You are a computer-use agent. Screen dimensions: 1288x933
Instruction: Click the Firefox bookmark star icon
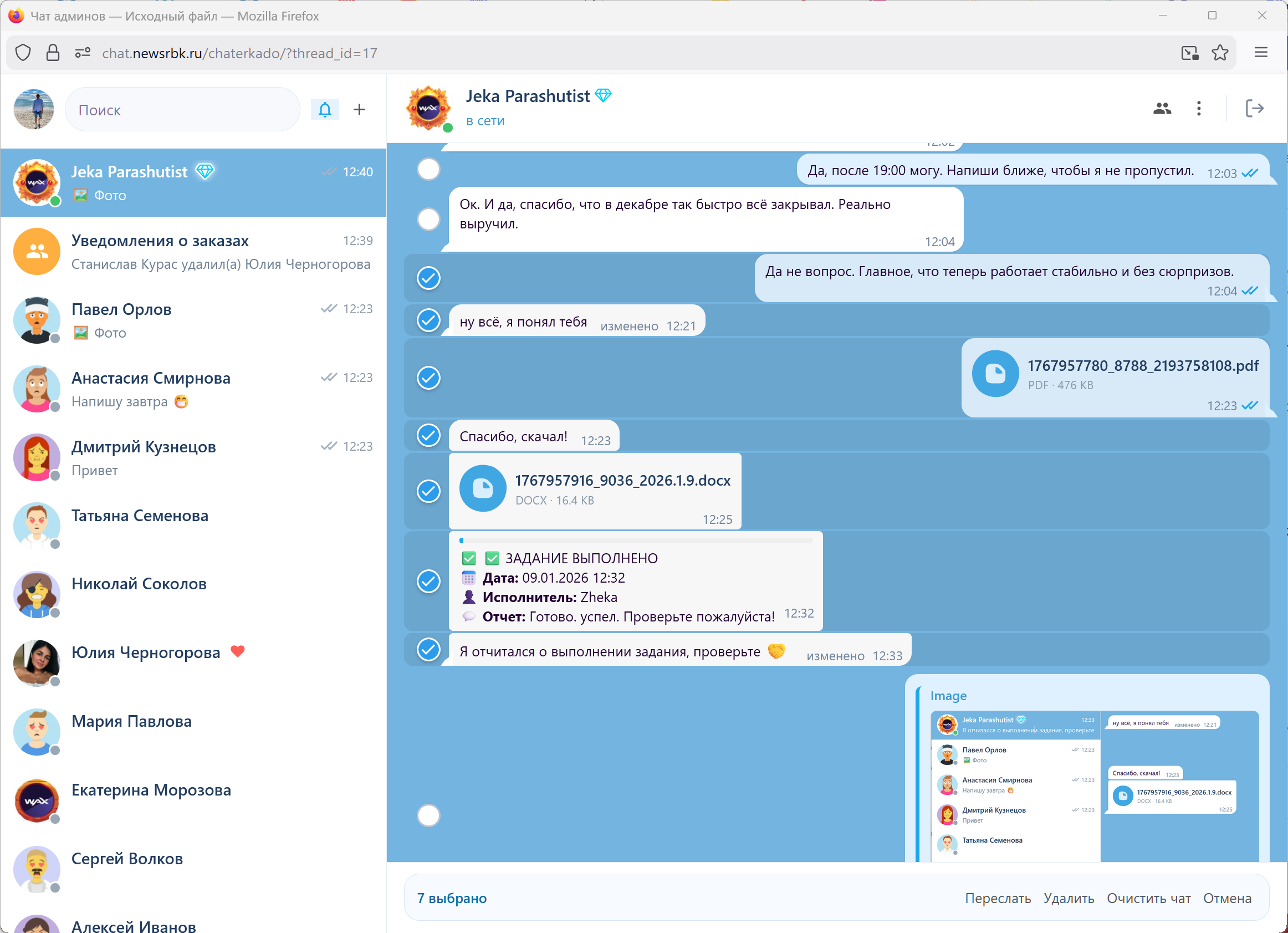pyautogui.click(x=1220, y=53)
